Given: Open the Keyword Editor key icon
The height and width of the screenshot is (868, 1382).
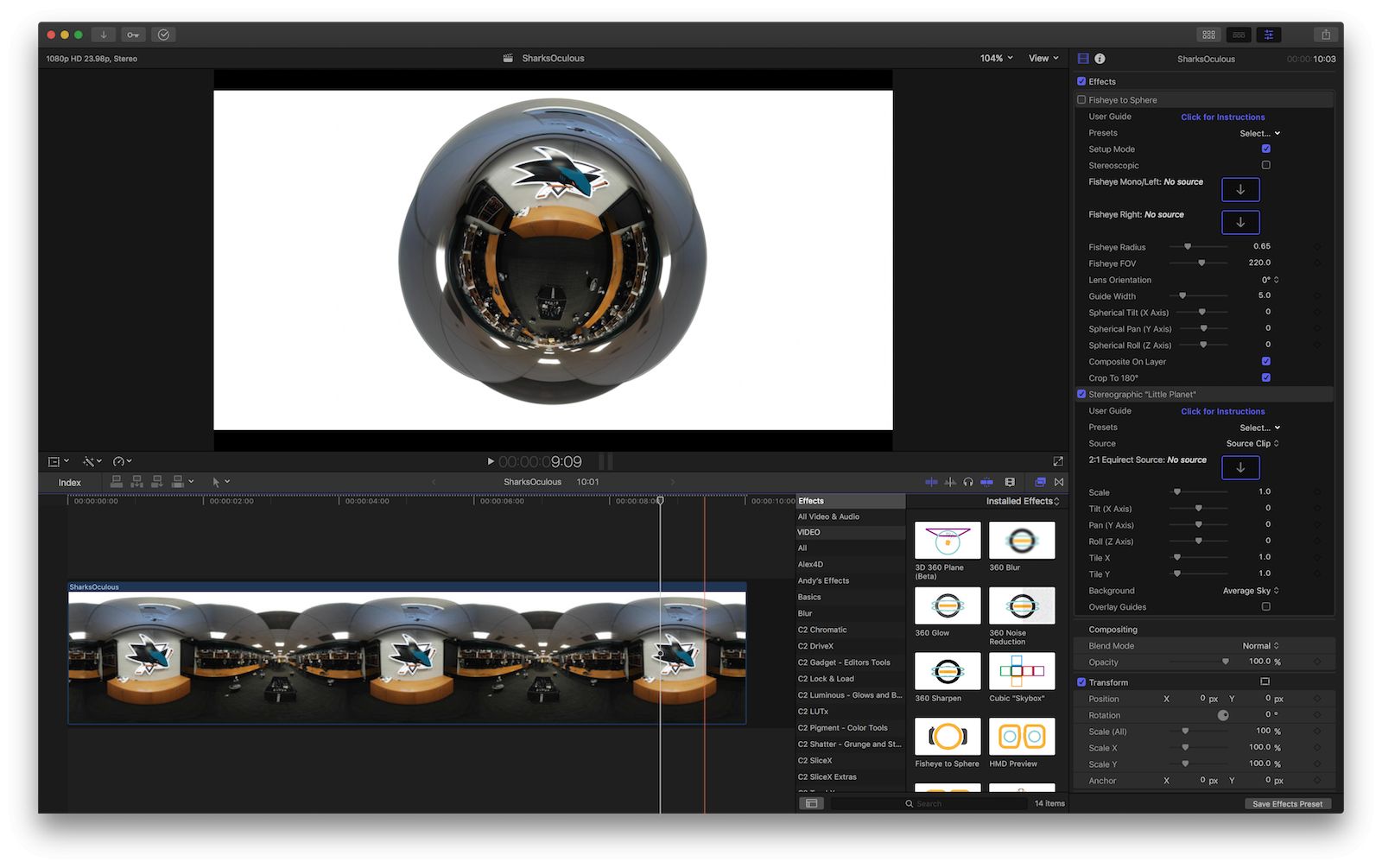Looking at the screenshot, I should [x=133, y=35].
